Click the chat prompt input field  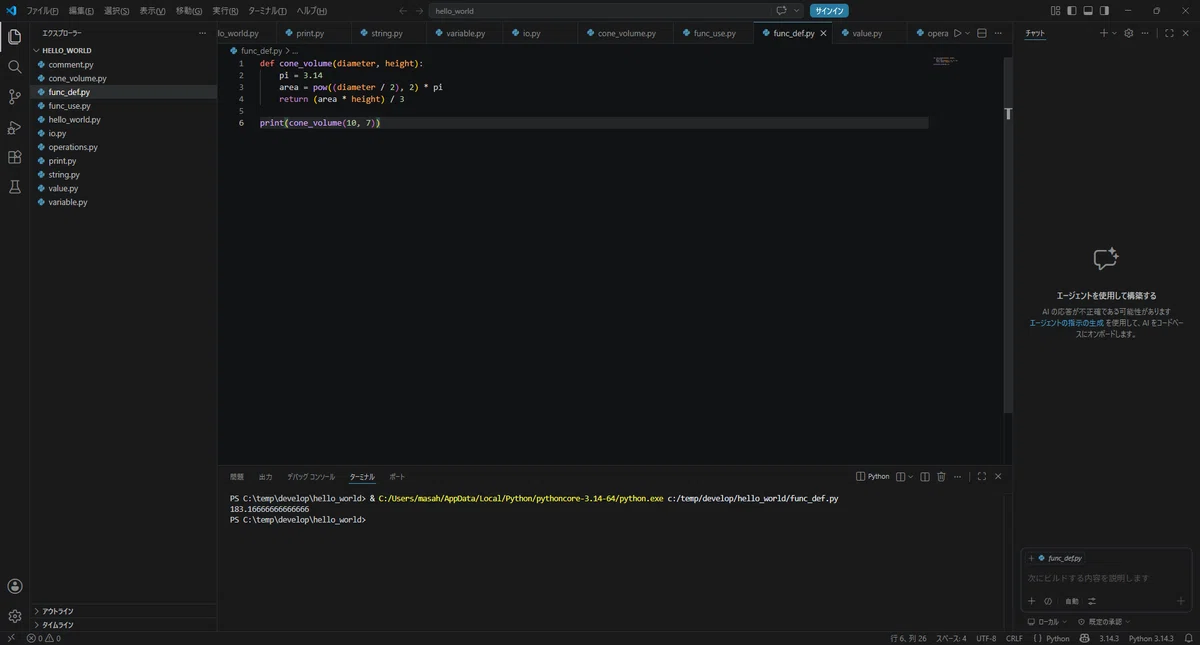pos(1106,578)
